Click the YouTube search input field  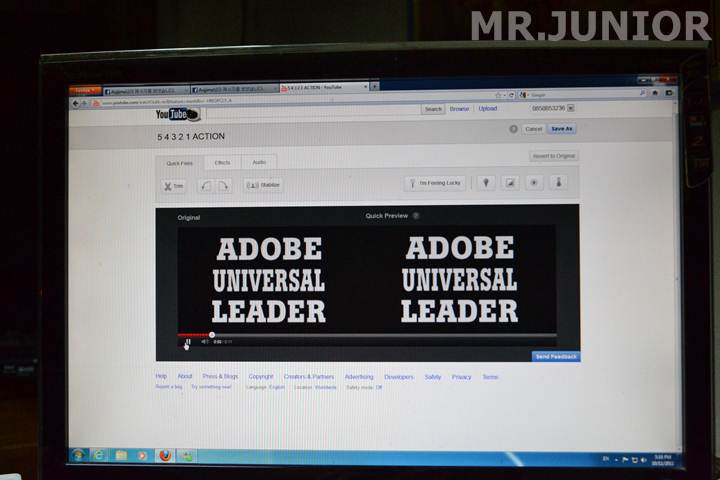point(313,111)
